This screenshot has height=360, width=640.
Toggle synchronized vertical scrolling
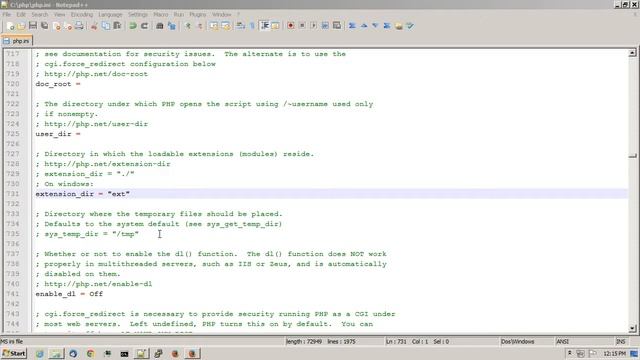[214, 26]
